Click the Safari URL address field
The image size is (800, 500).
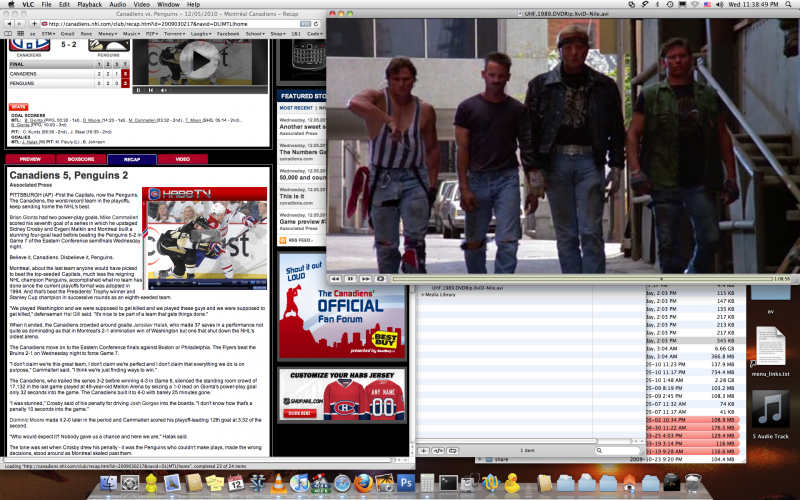(x=171, y=23)
